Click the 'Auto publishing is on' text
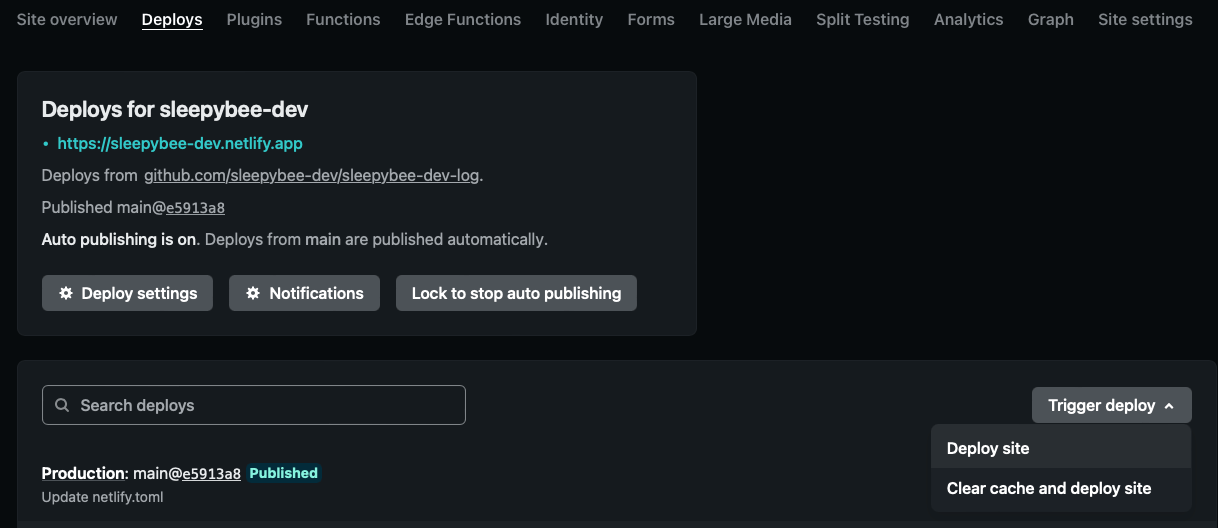 click(x=120, y=239)
